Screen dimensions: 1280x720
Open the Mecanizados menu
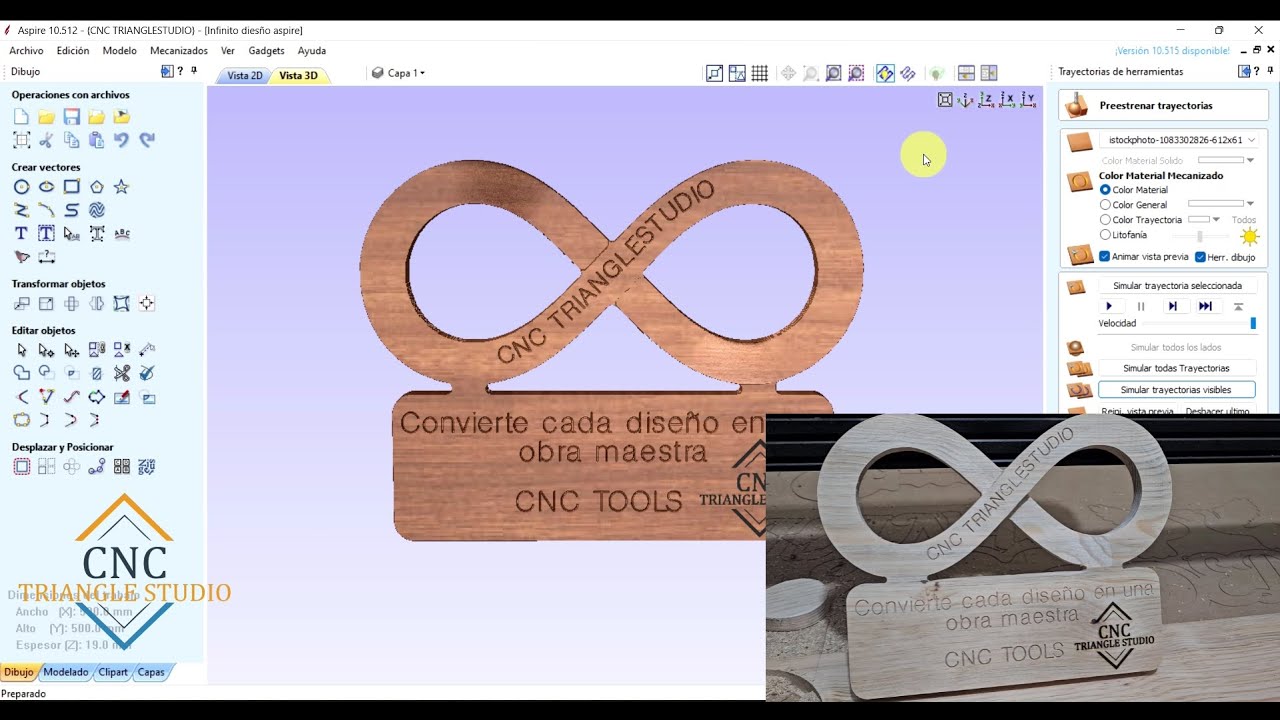point(179,51)
